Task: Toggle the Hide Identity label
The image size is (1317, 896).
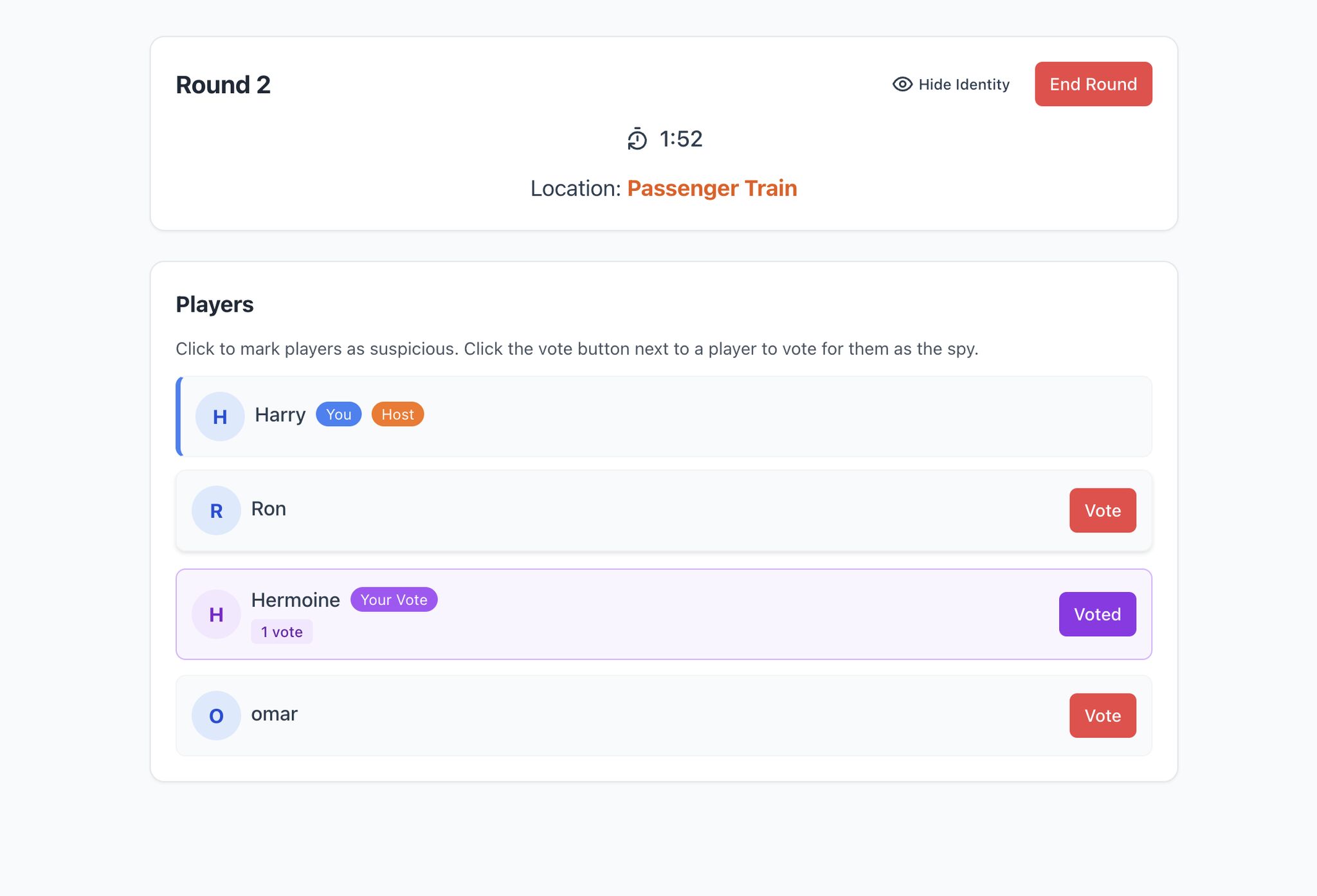Action: click(x=963, y=84)
